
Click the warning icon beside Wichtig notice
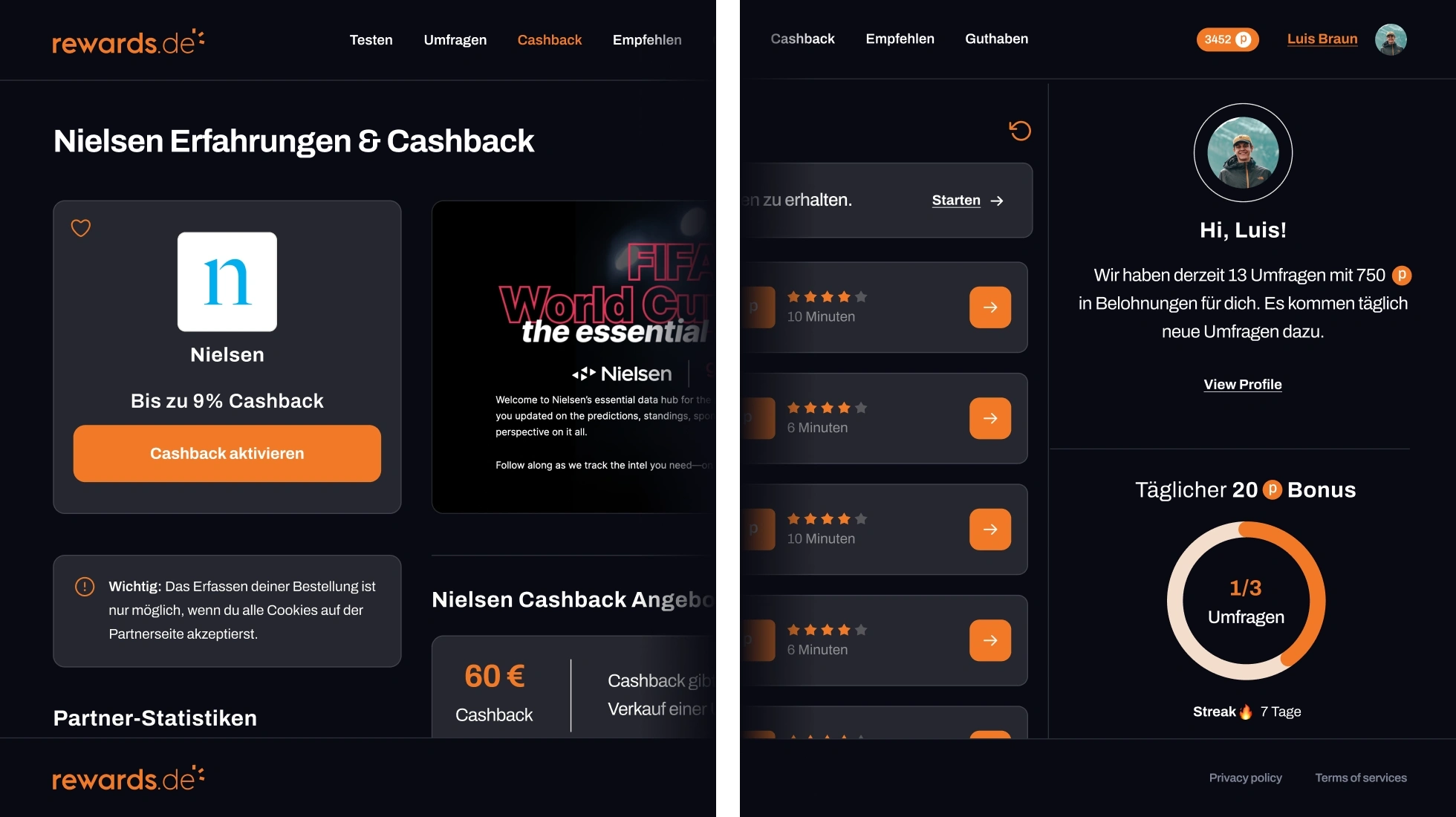point(85,587)
